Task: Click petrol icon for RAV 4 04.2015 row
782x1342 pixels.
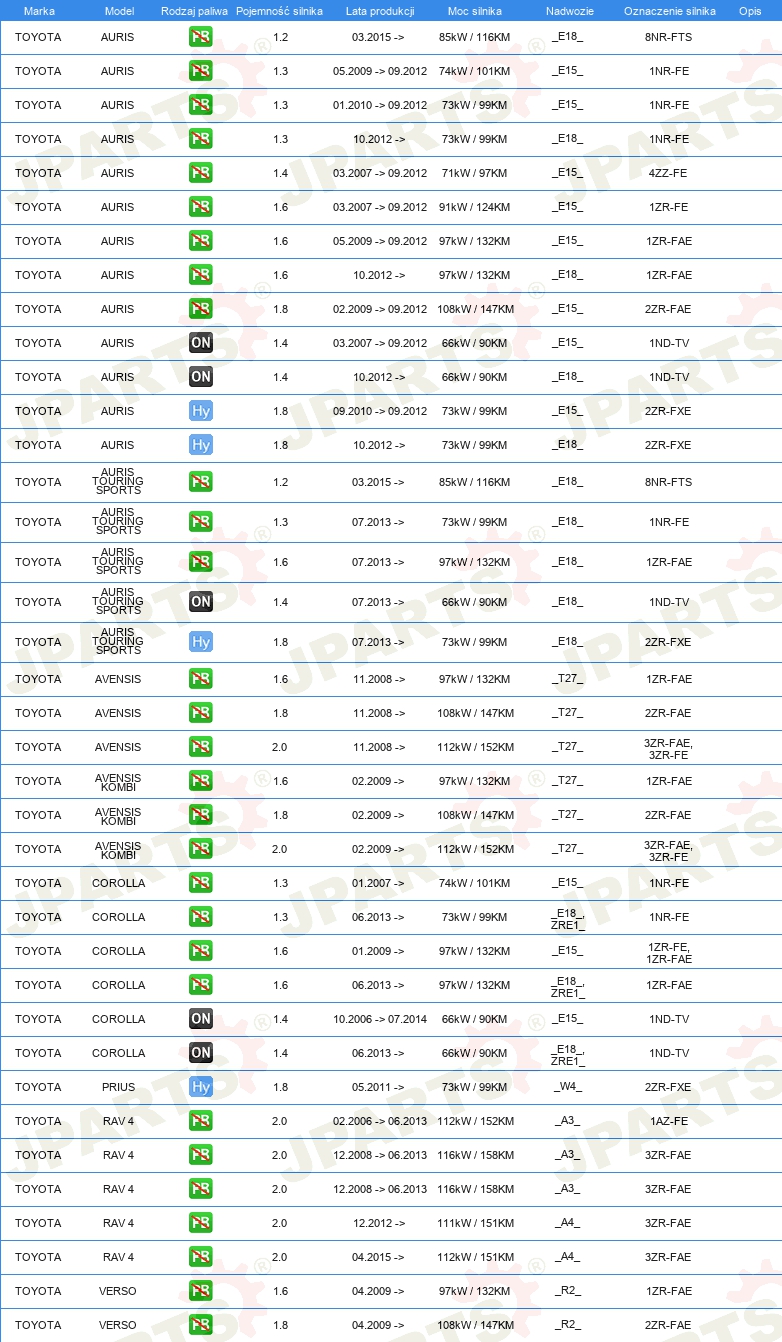Action: click(x=201, y=1257)
